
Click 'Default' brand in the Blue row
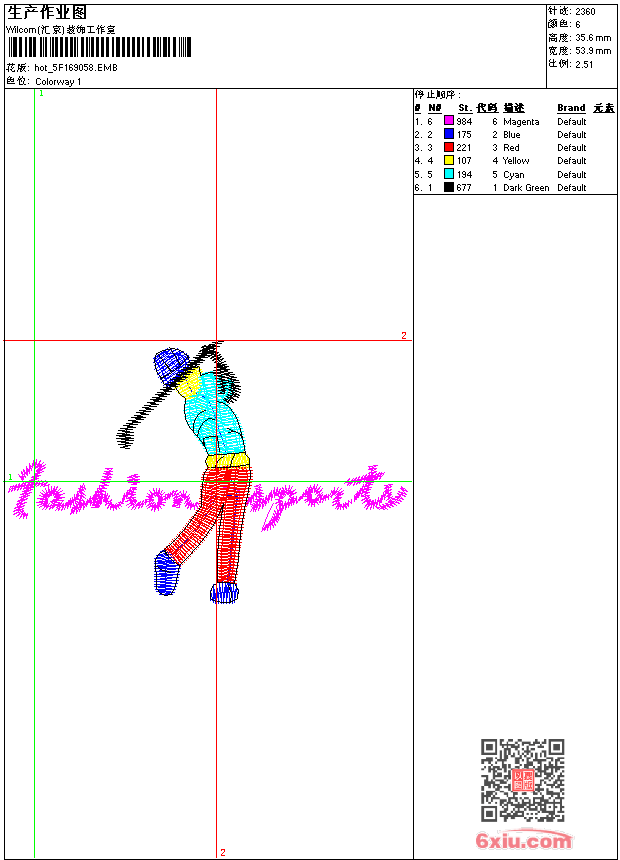pos(571,135)
